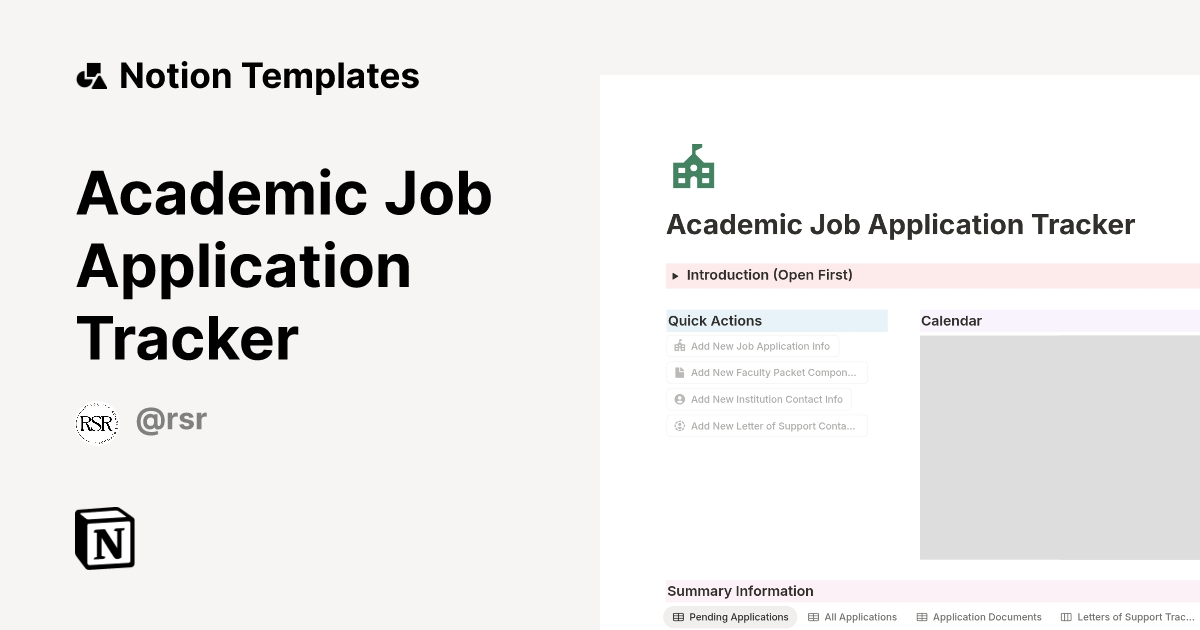This screenshot has height=630, width=1200.
Task: Open the Application Documents view
Action: [986, 617]
